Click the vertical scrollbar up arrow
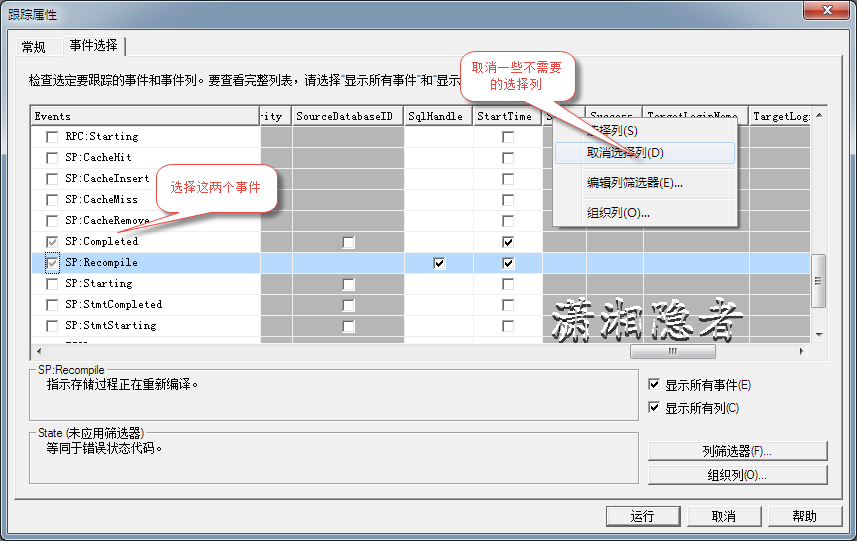 pyautogui.click(x=819, y=115)
